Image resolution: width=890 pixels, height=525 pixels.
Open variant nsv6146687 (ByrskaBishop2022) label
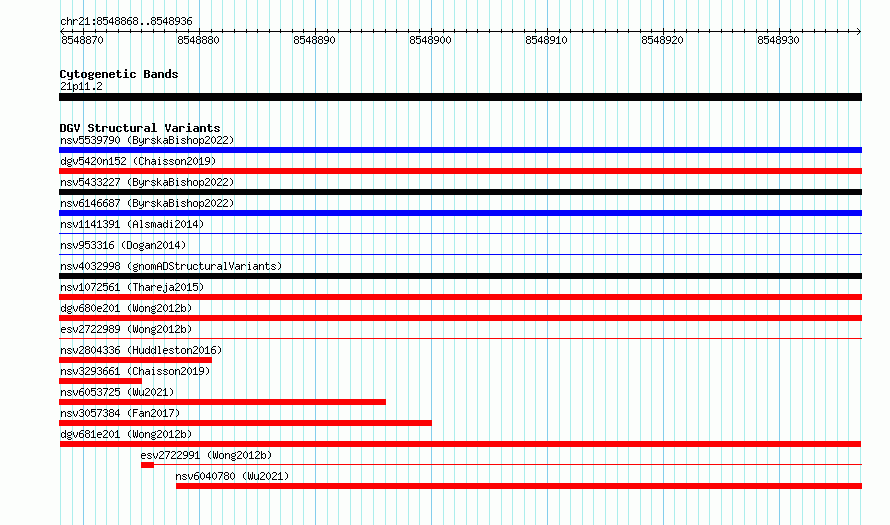147,203
